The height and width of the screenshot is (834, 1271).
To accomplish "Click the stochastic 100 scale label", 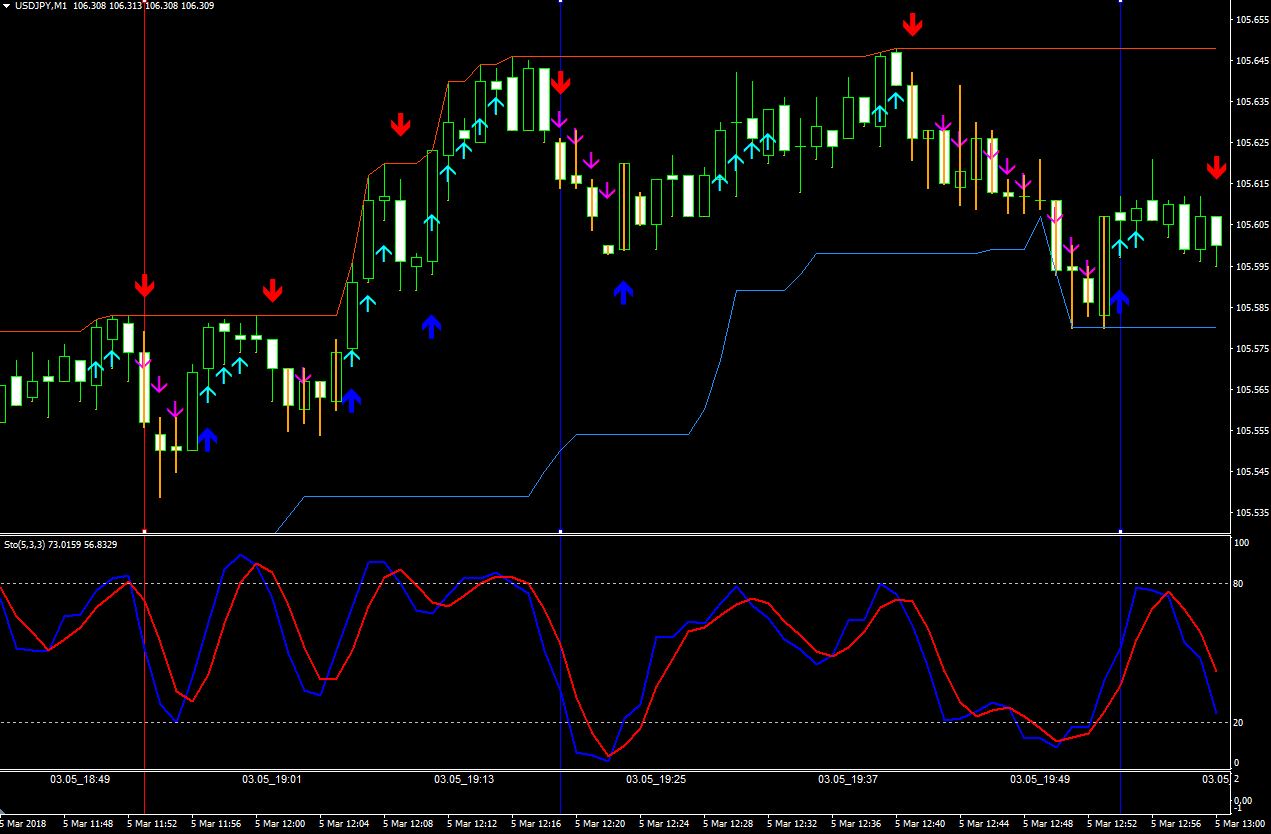I will click(1243, 543).
